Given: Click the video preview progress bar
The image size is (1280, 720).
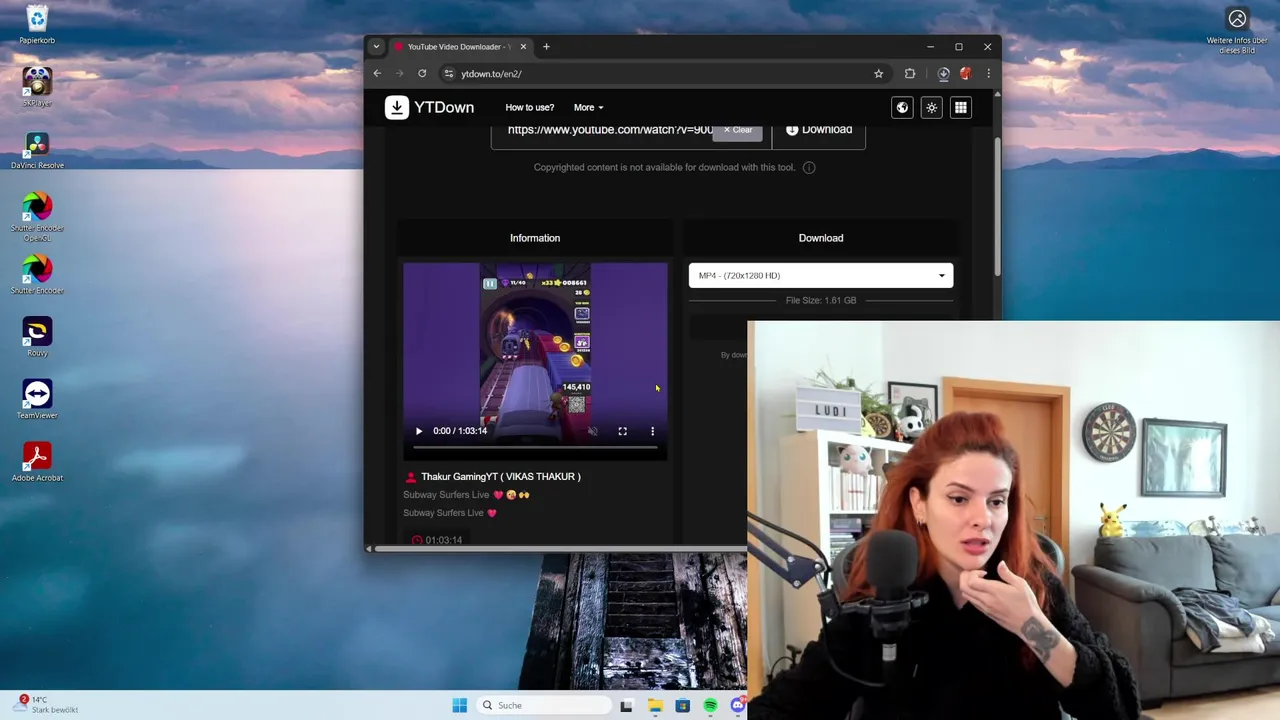Looking at the screenshot, I should coord(535,447).
